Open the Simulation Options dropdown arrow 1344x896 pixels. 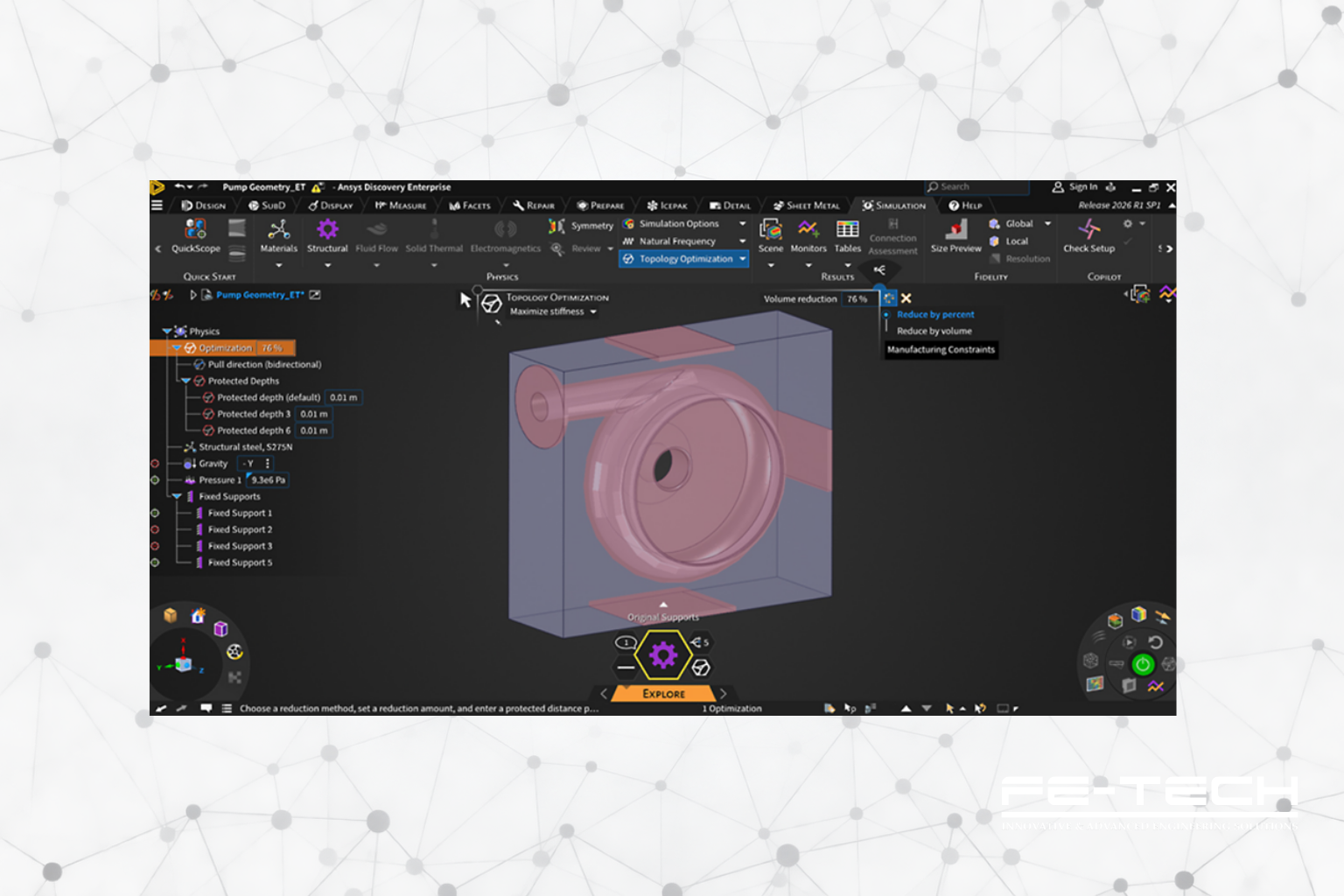coord(743,224)
